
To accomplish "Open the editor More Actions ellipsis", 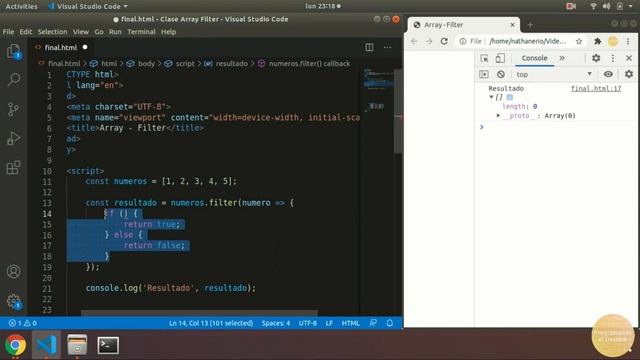I will (x=387, y=47).
